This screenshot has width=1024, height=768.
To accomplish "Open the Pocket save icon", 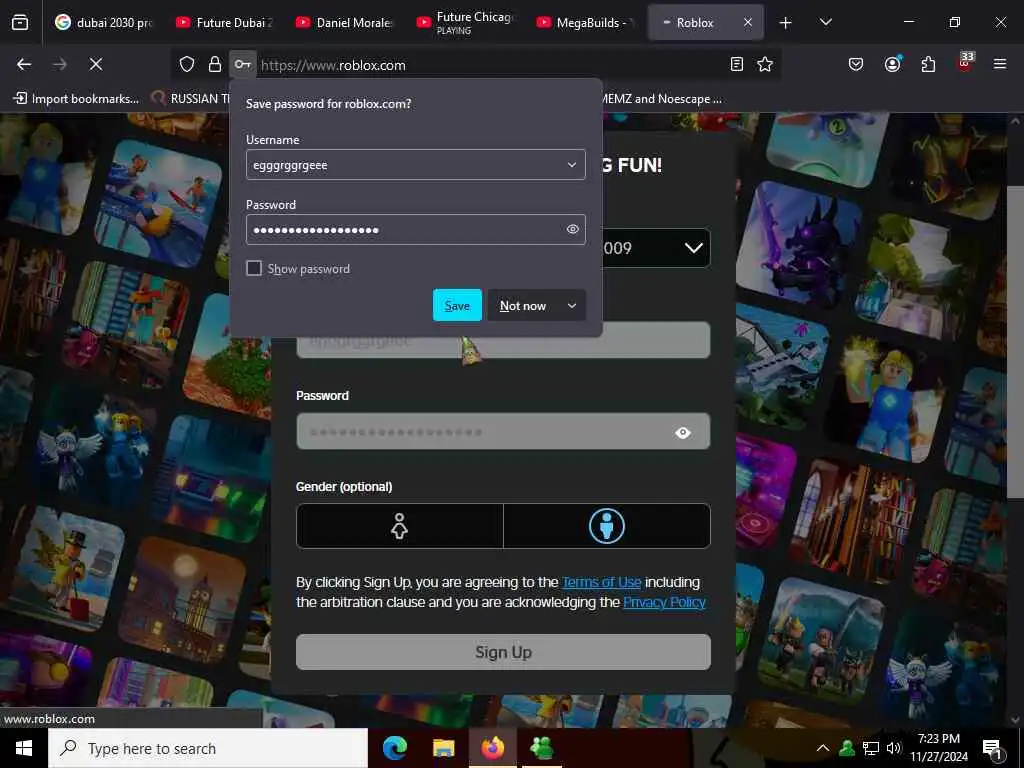I will 856,64.
